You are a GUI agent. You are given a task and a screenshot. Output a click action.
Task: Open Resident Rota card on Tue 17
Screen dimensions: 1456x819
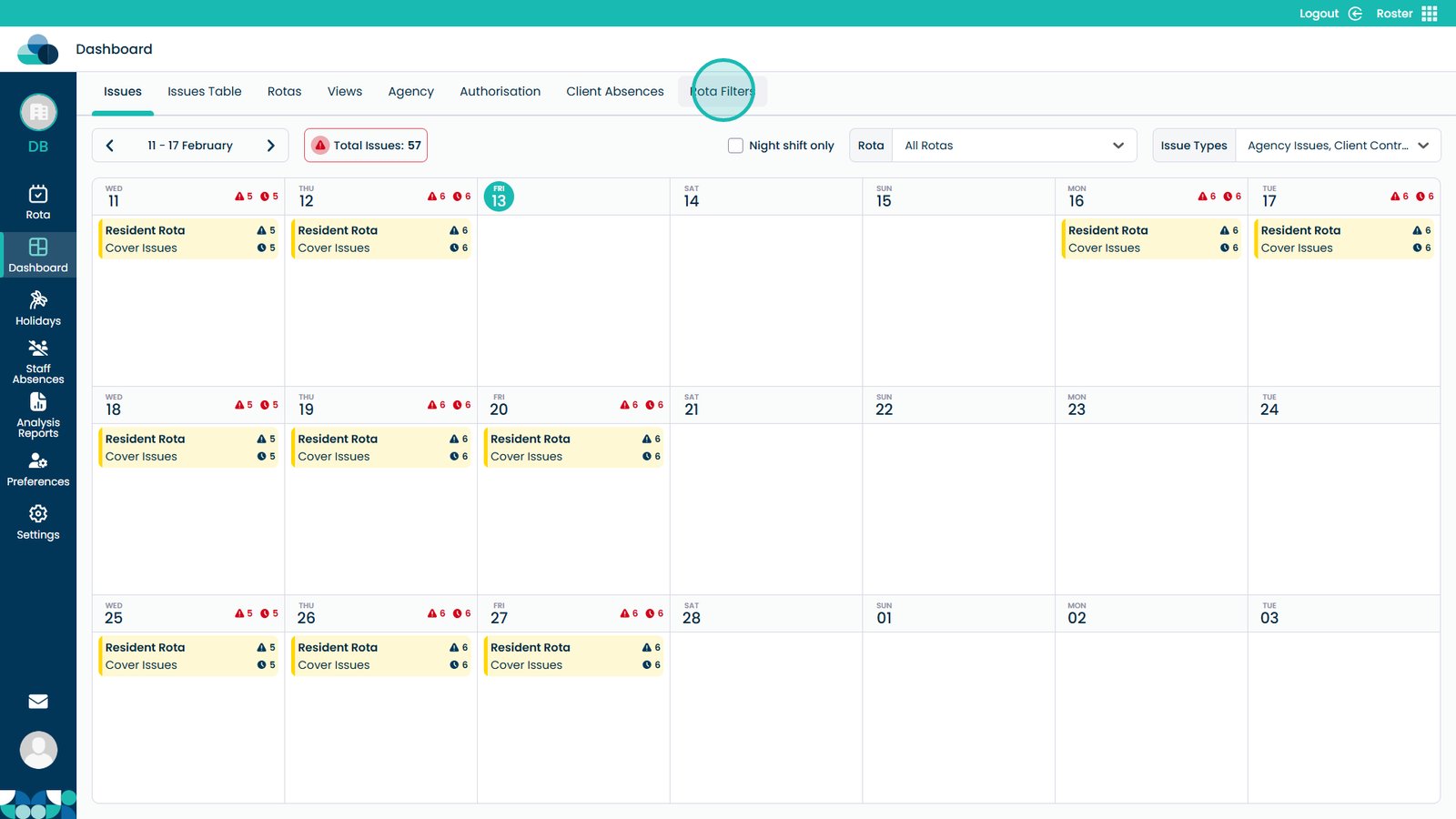click(1344, 238)
